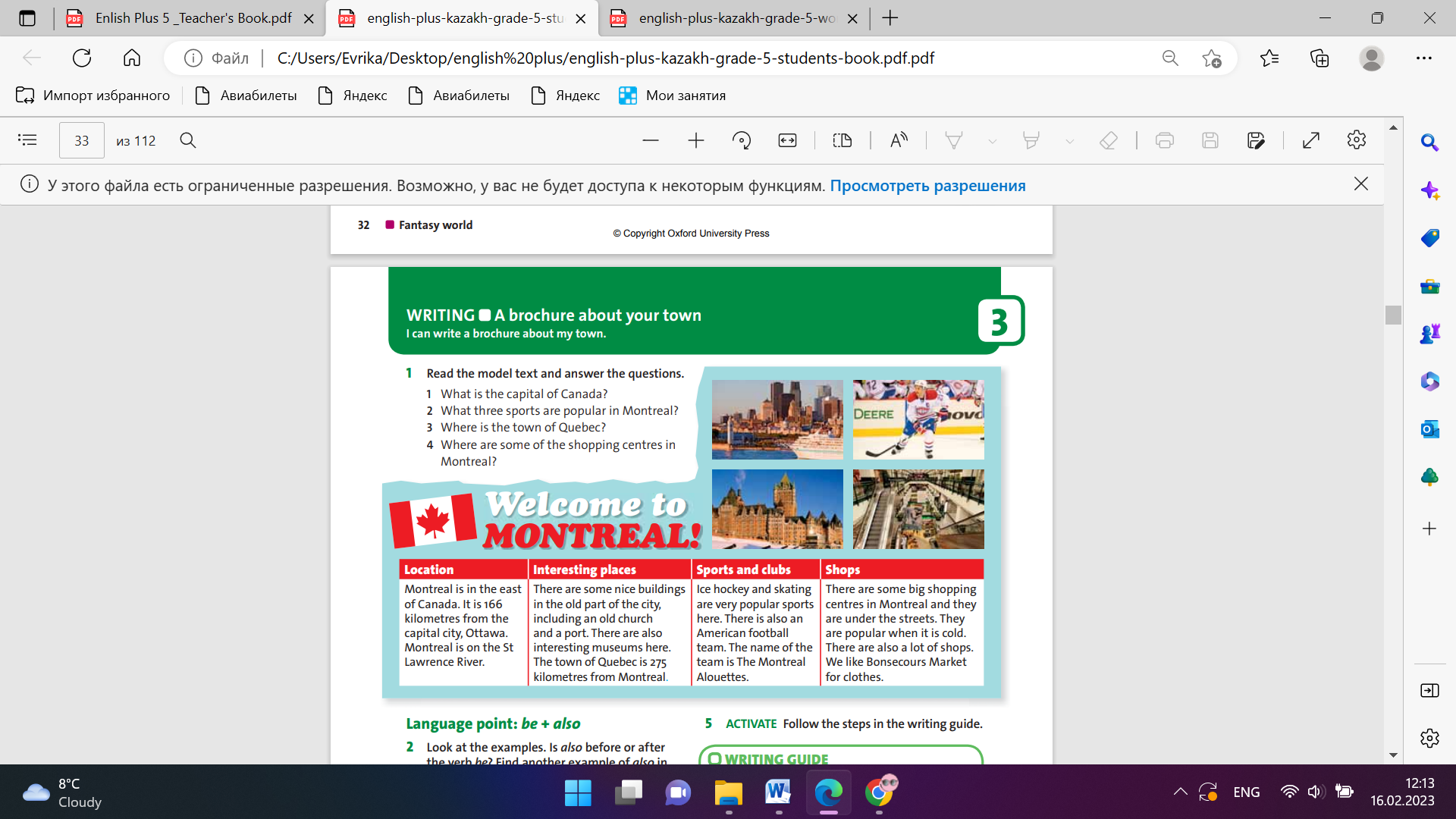Expand the highlight tool options dropdown
Viewport: 1456px width, 819px height.
coord(1069,142)
